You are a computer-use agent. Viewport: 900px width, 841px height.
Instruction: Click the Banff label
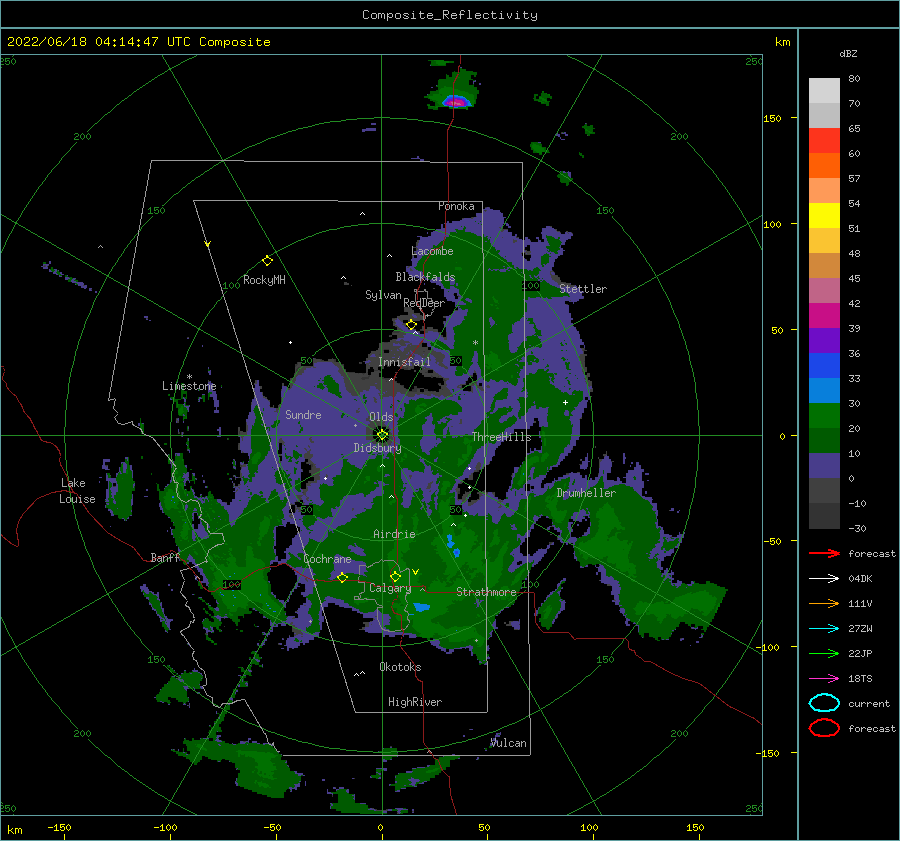(165, 557)
